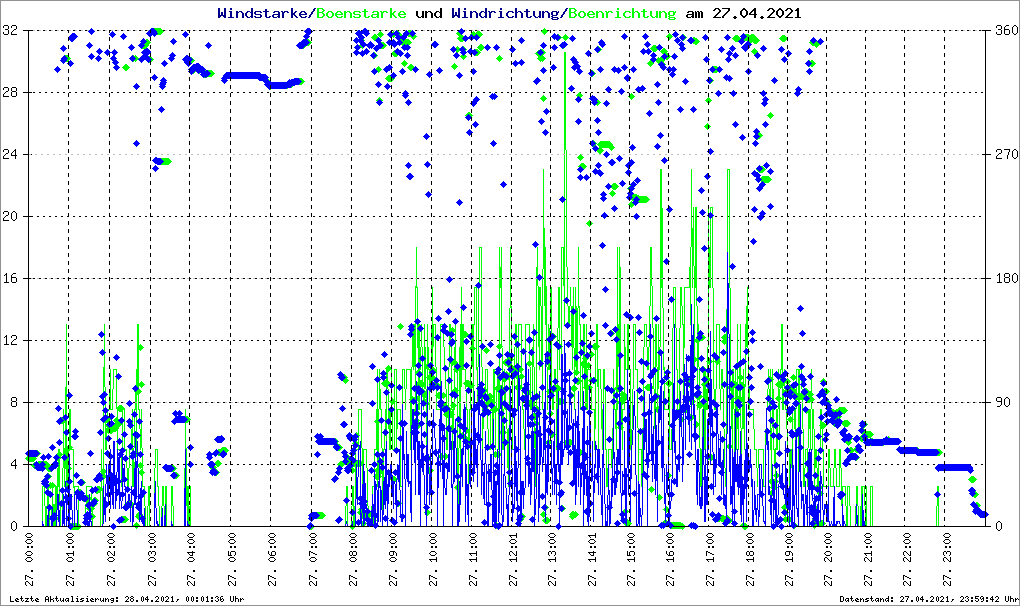The height and width of the screenshot is (606, 1020).
Task: Select the '4' label on the wind speed axis
Action: click(x=14, y=464)
